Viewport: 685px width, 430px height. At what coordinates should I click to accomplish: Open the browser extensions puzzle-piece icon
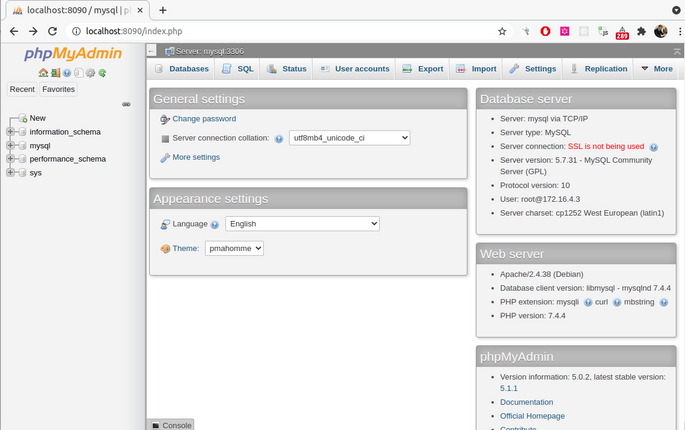click(x=641, y=31)
